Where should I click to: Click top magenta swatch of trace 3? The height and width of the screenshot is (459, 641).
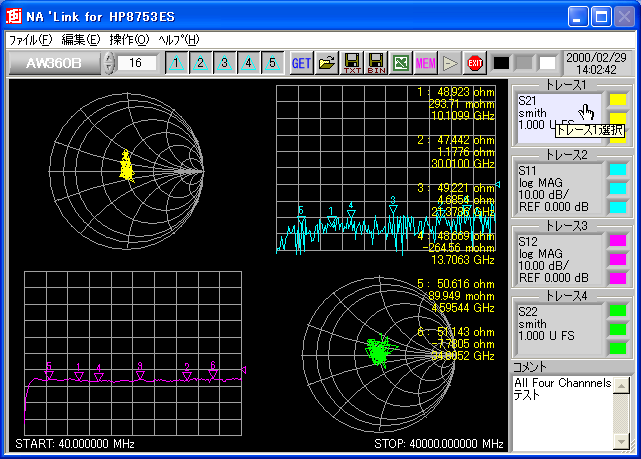click(x=618, y=240)
